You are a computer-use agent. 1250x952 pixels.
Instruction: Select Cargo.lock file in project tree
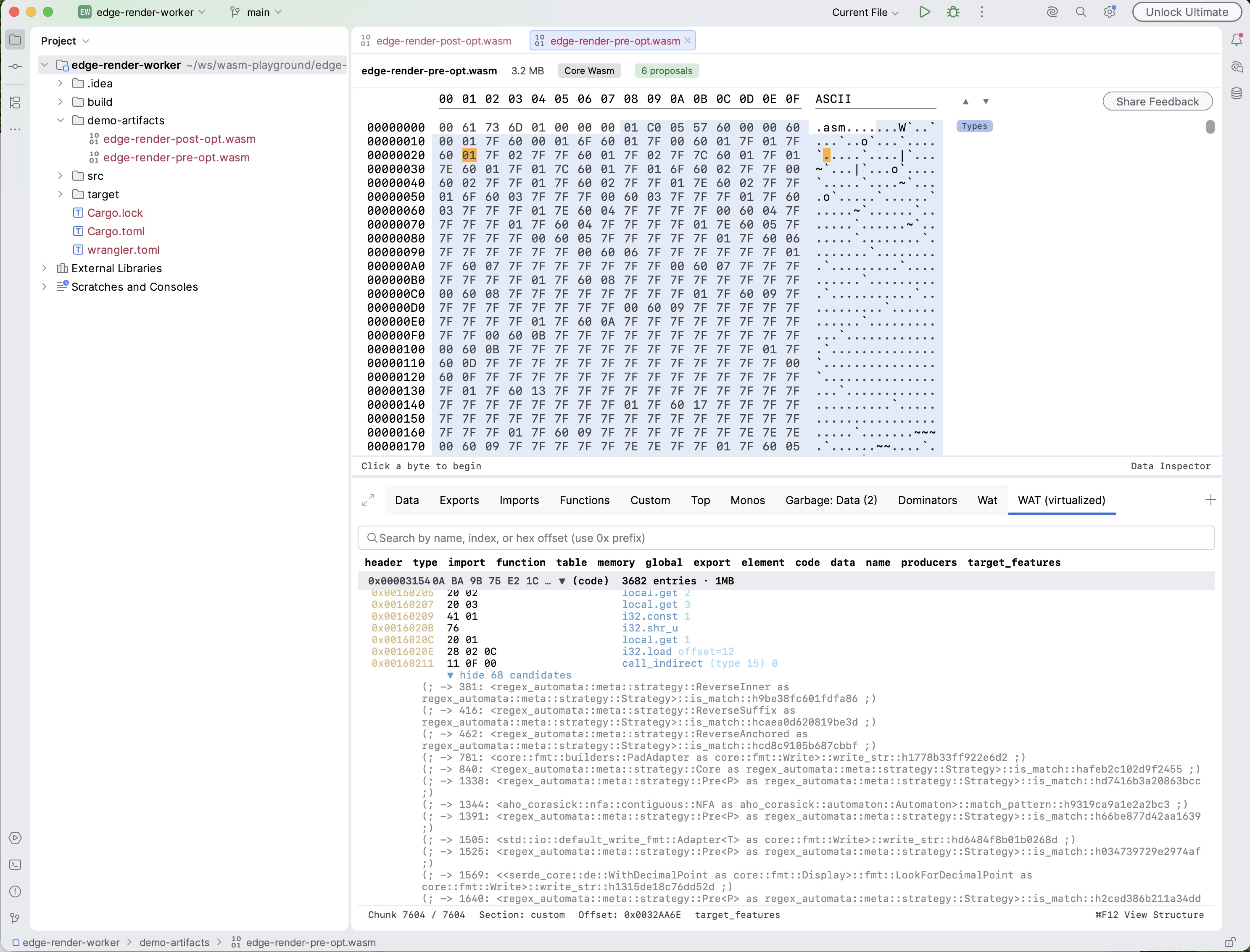[x=115, y=213]
